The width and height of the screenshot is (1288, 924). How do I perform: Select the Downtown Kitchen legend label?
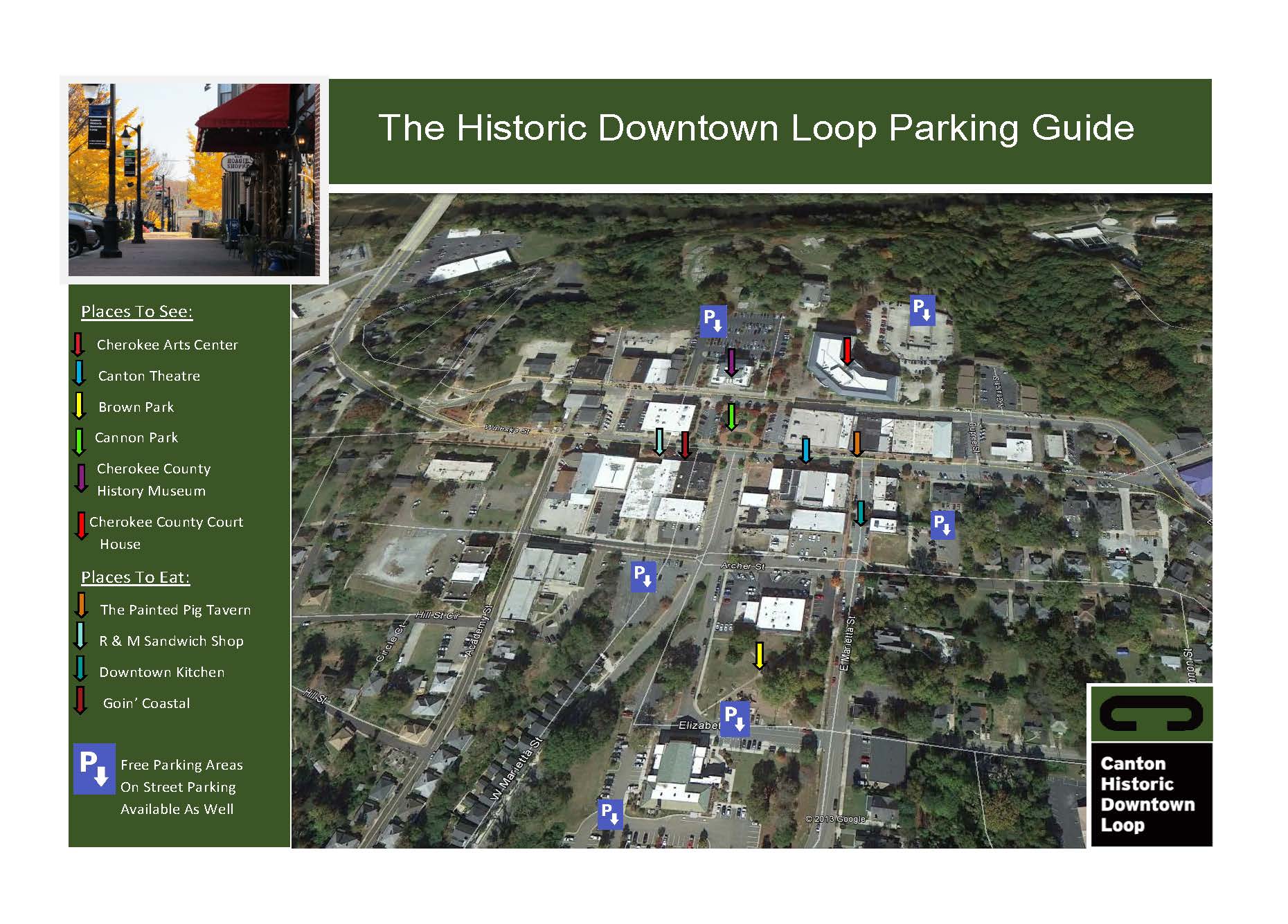(x=161, y=672)
